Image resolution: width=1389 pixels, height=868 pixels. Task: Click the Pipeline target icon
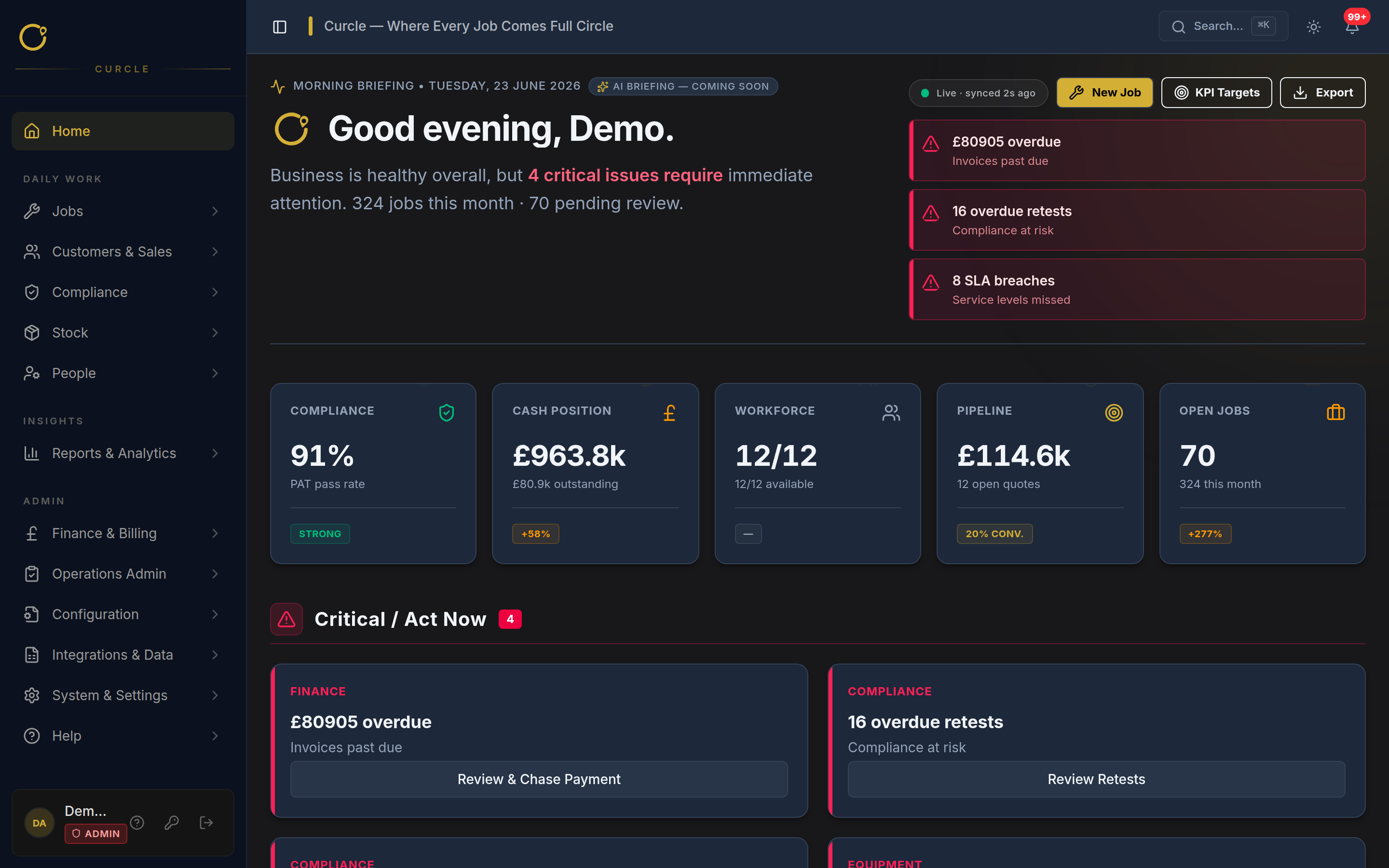click(1114, 413)
